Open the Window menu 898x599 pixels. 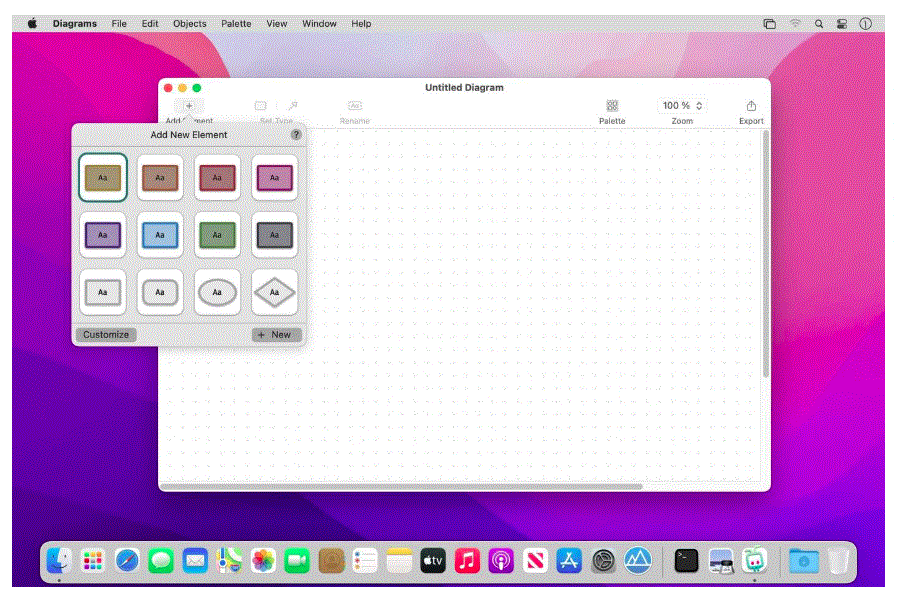coord(319,23)
